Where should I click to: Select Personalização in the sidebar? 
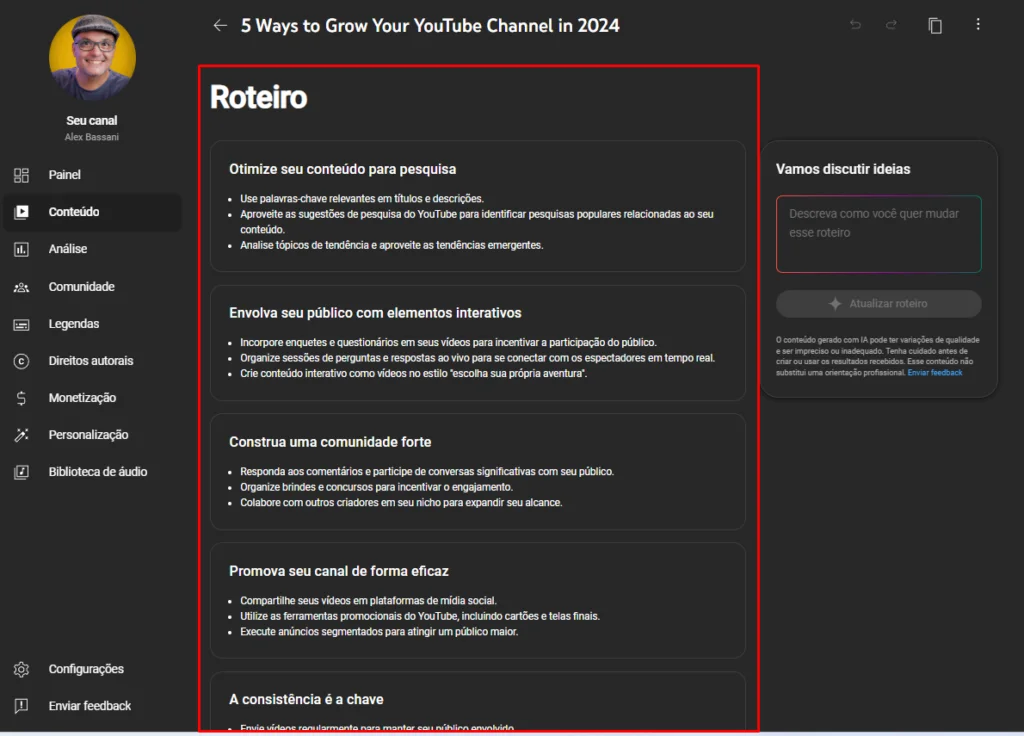88,435
